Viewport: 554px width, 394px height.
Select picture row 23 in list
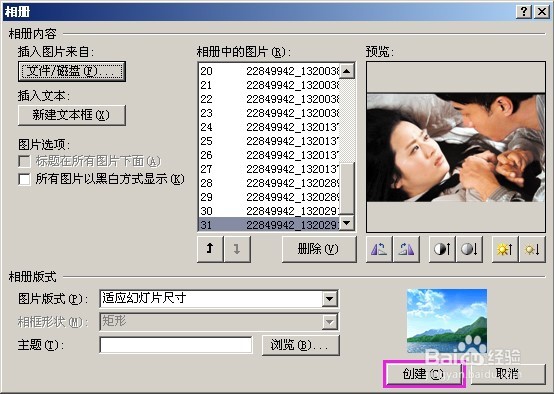pos(269,113)
